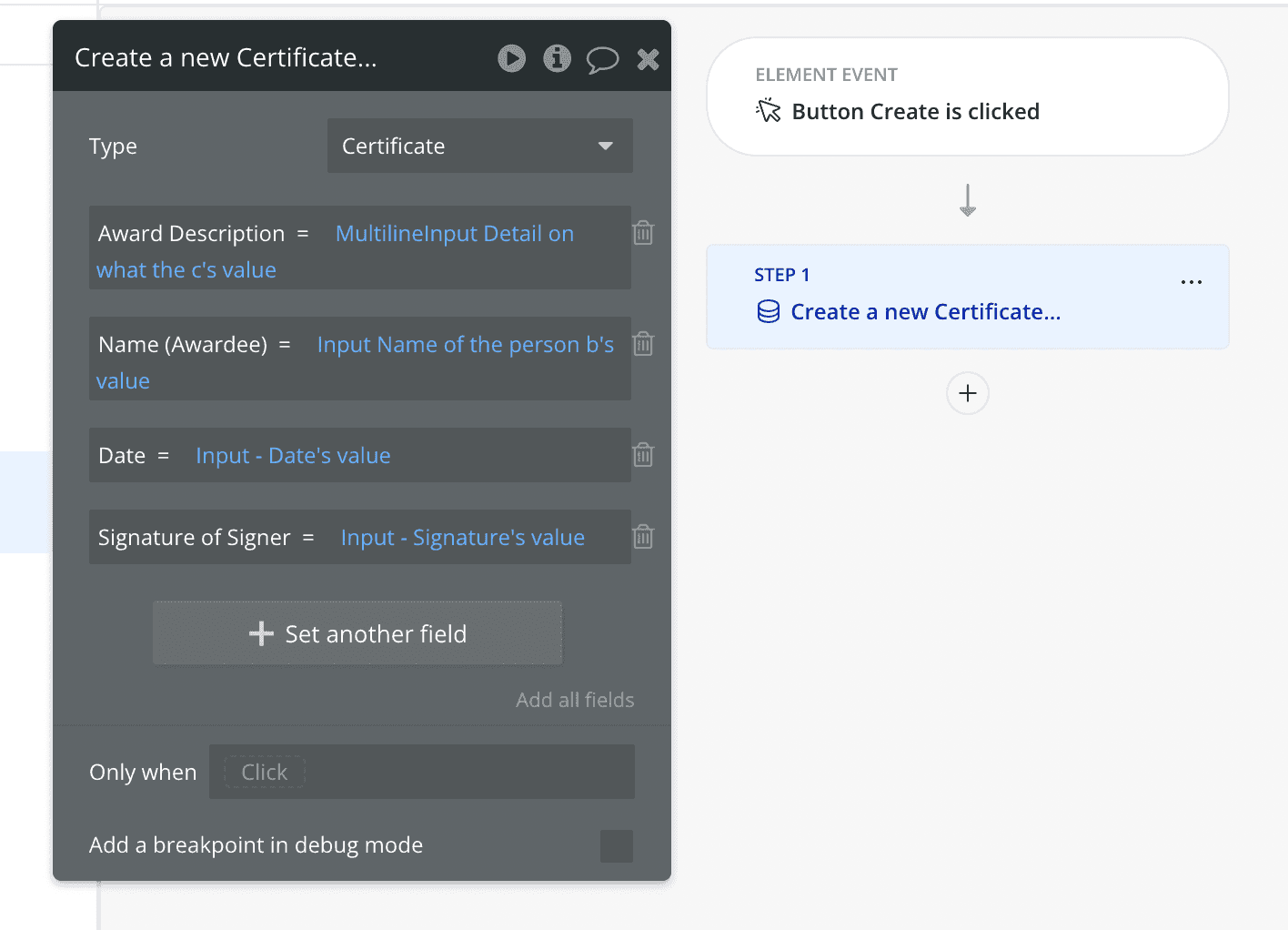Select the Input - Date's value expression
This screenshot has height=930, width=1288.
pyautogui.click(x=293, y=456)
